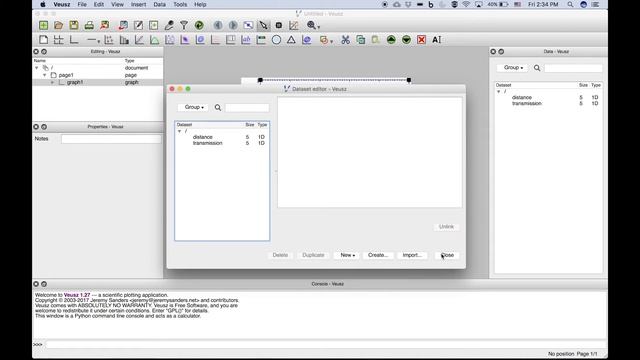Click the console command input line

326,344
